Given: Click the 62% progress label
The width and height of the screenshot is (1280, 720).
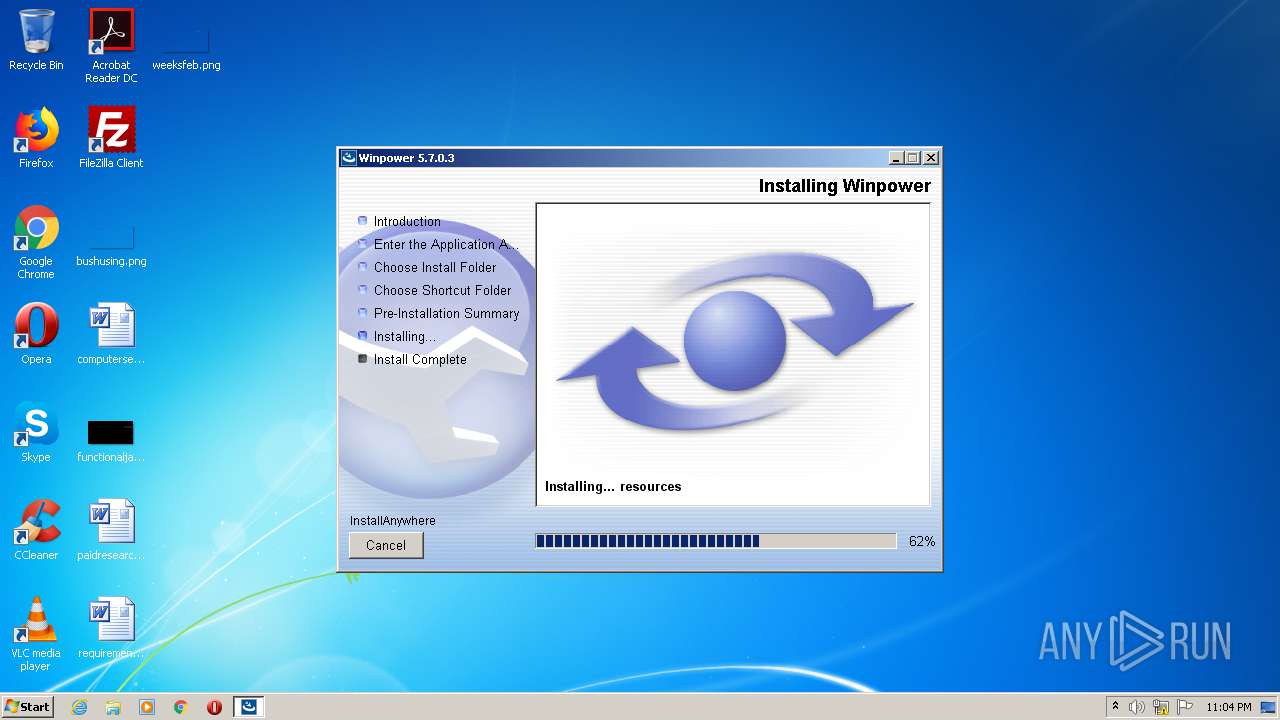Looking at the screenshot, I should 922,541.
